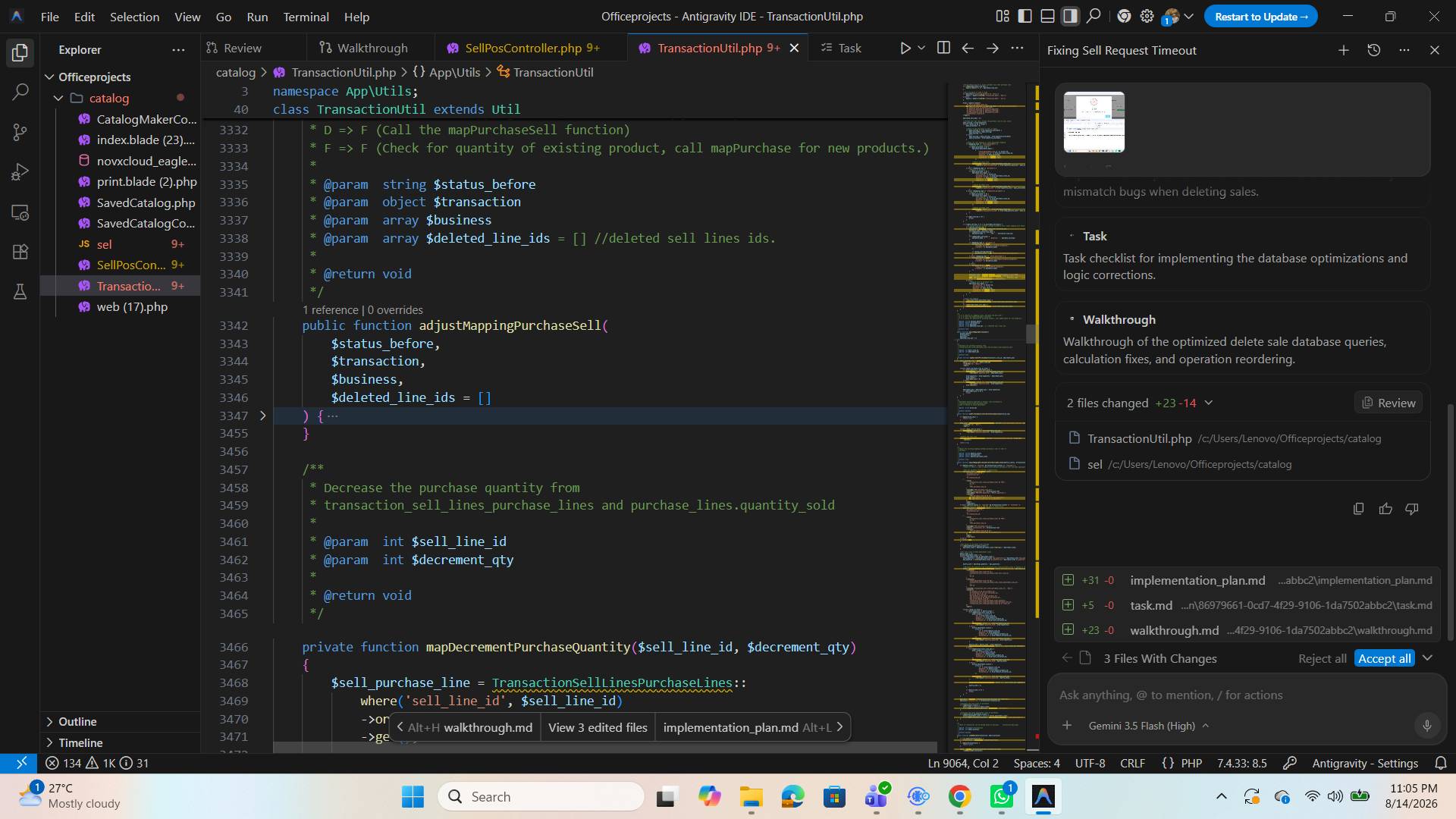Open the Extensions view
The image size is (1456, 819).
20,252
